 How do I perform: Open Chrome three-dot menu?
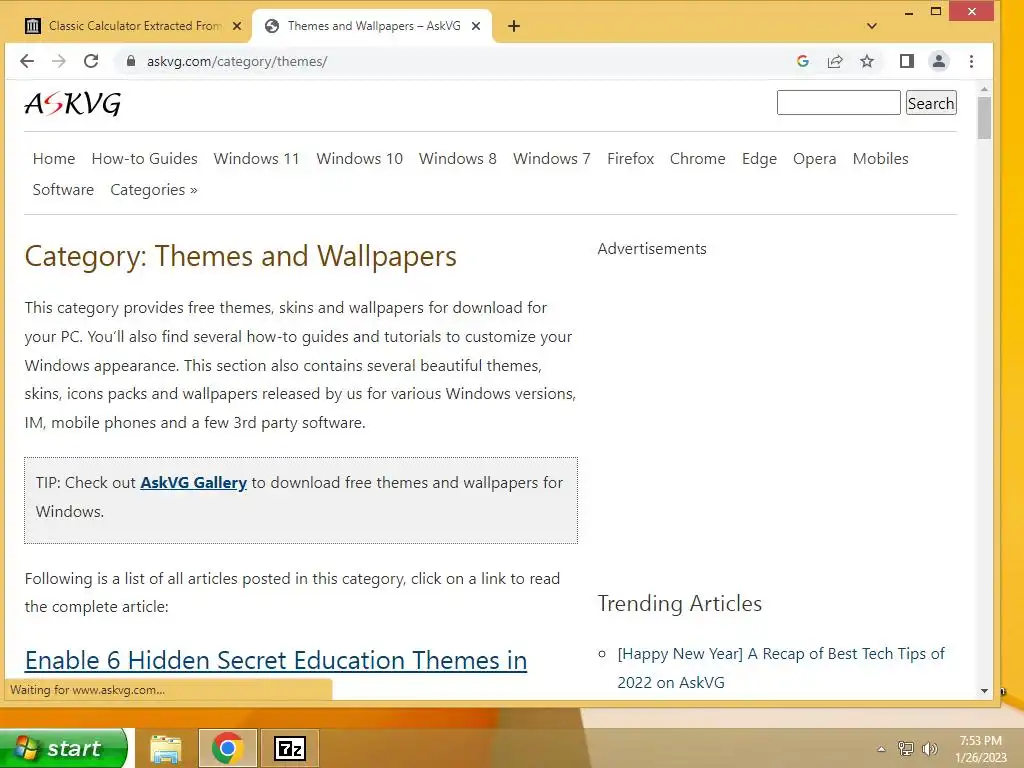[x=971, y=61]
